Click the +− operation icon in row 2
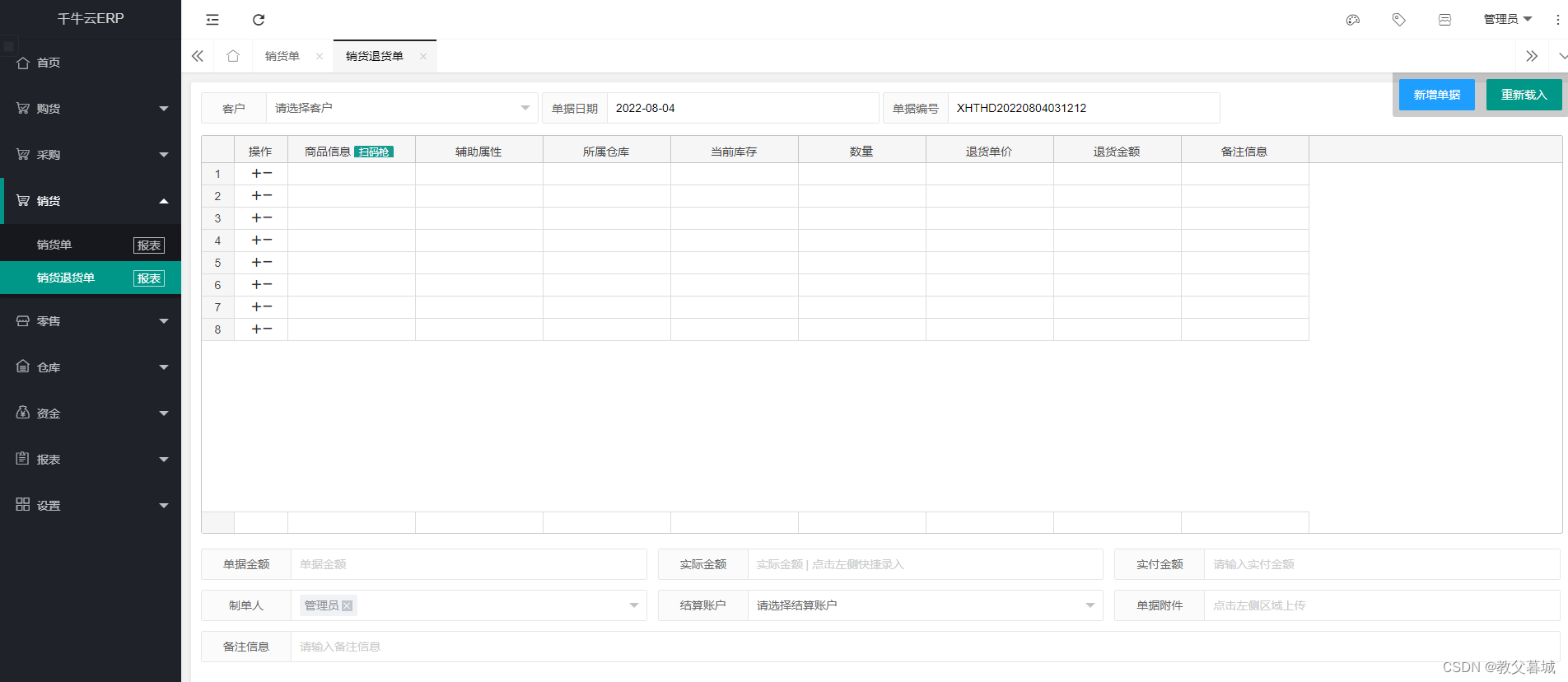The width and height of the screenshot is (1568, 682). [262, 196]
